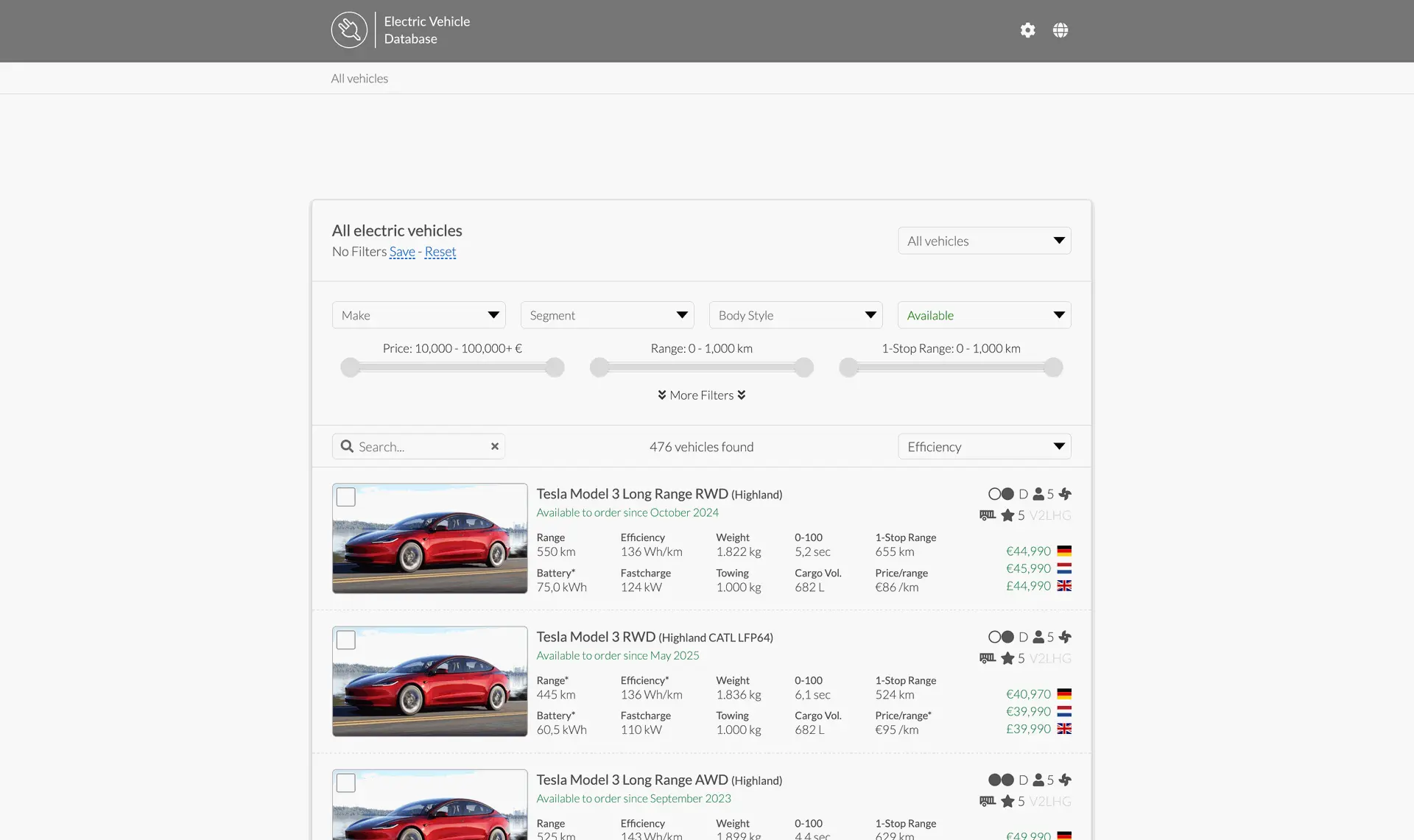
Task: Click the Range slider maximum handle
Action: (x=804, y=367)
